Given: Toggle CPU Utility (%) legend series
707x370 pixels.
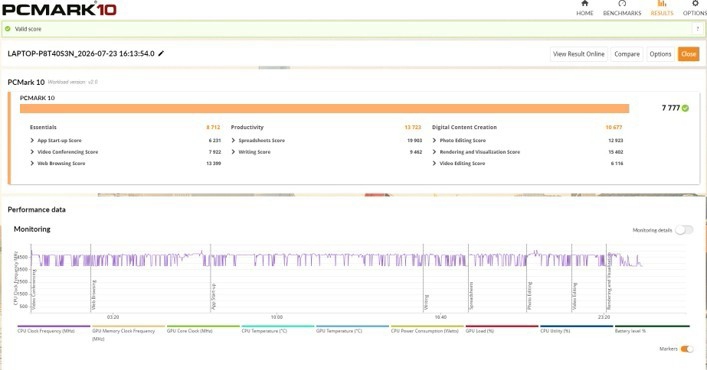Looking at the screenshot, I should click(576, 329).
